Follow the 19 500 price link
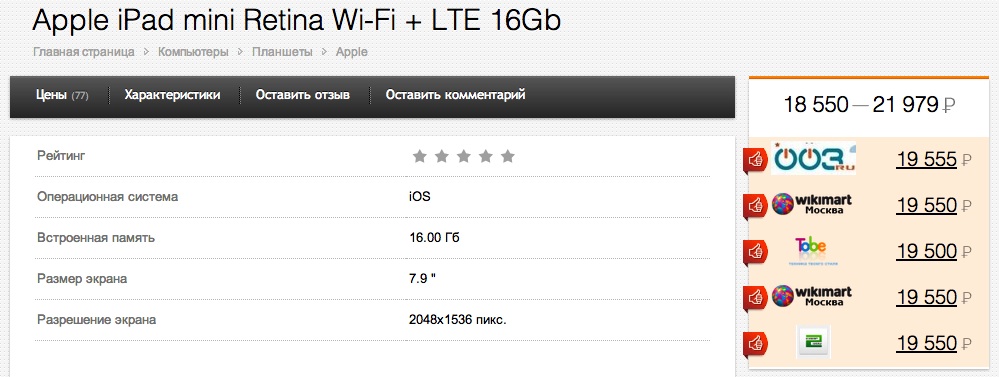 (x=926, y=252)
